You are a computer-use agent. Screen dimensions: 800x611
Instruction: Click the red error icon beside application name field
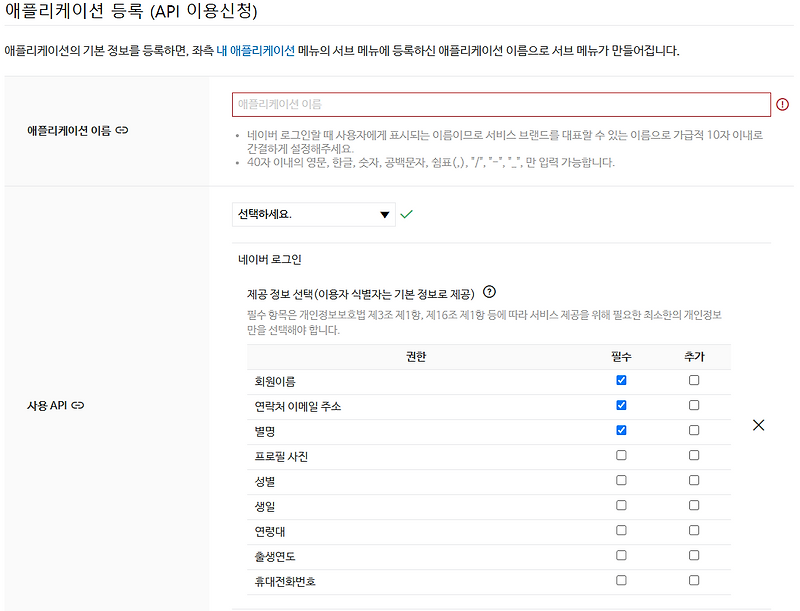click(783, 104)
